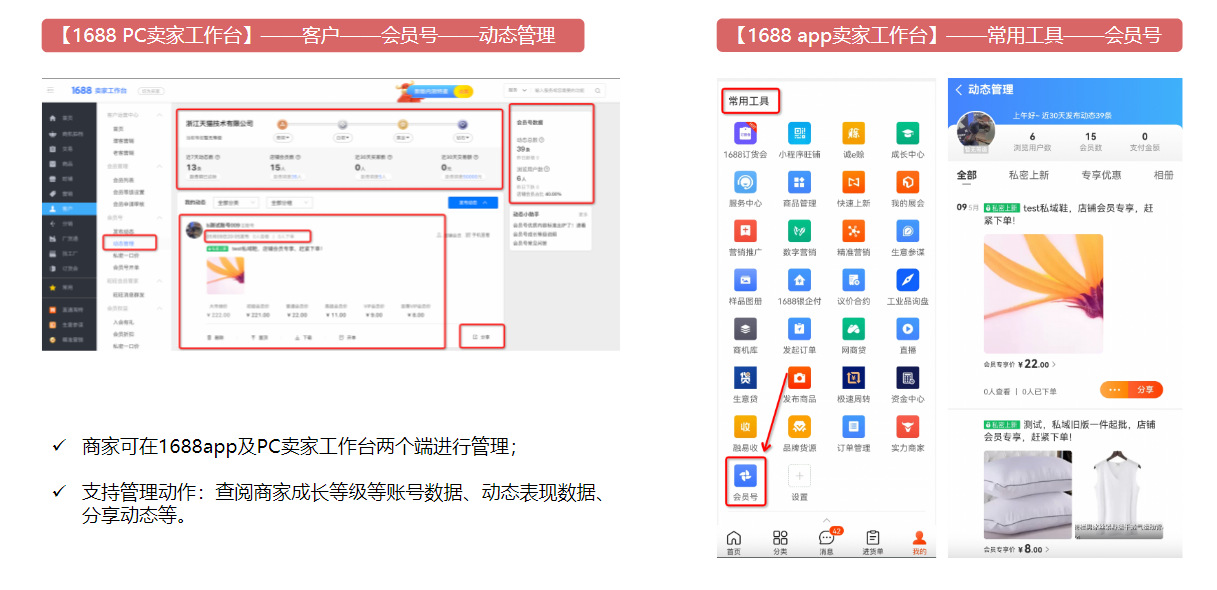Tap the 快速上新 icon
Screen dimensions: 1217x590
853,182
